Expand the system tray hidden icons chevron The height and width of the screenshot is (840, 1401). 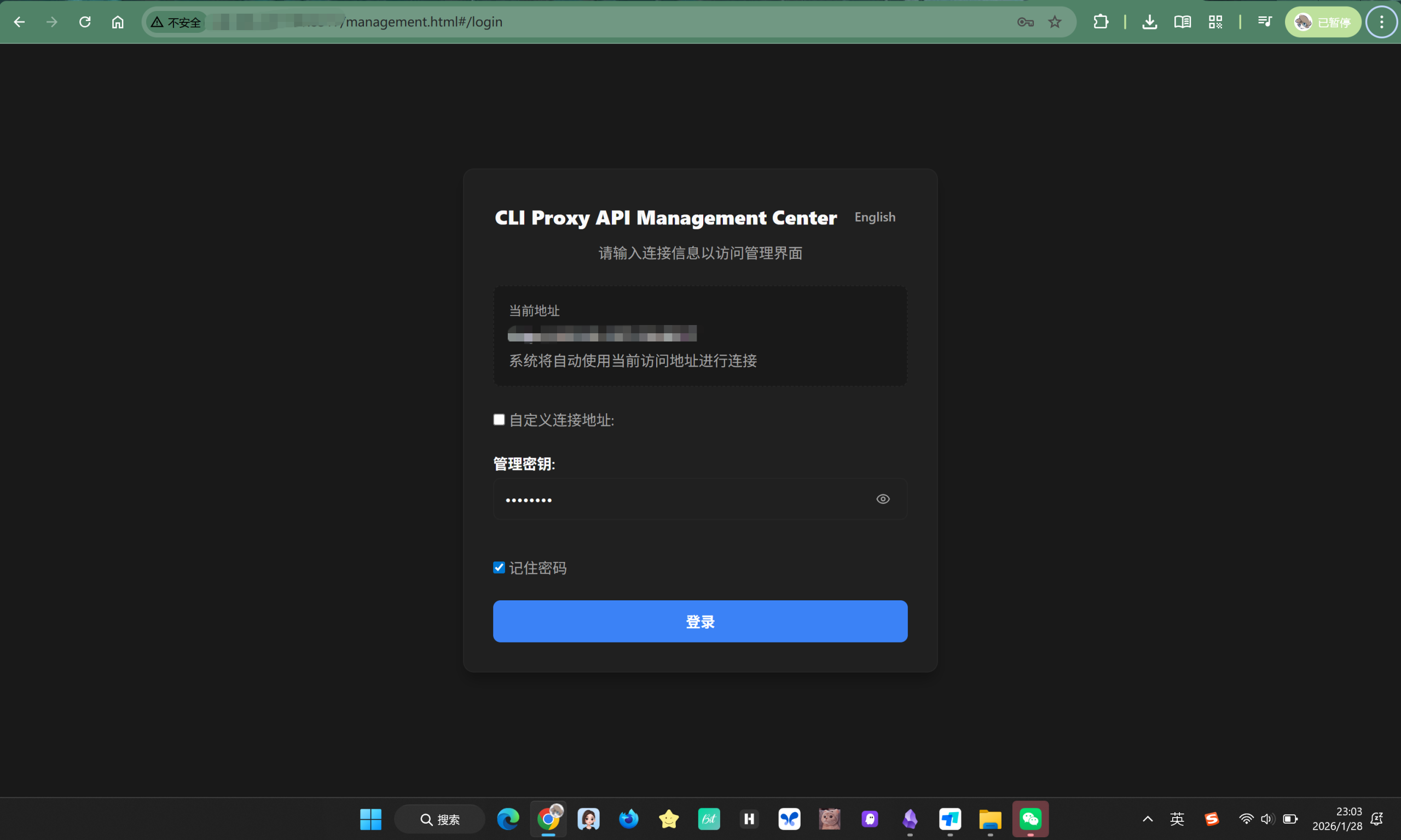[1148, 819]
